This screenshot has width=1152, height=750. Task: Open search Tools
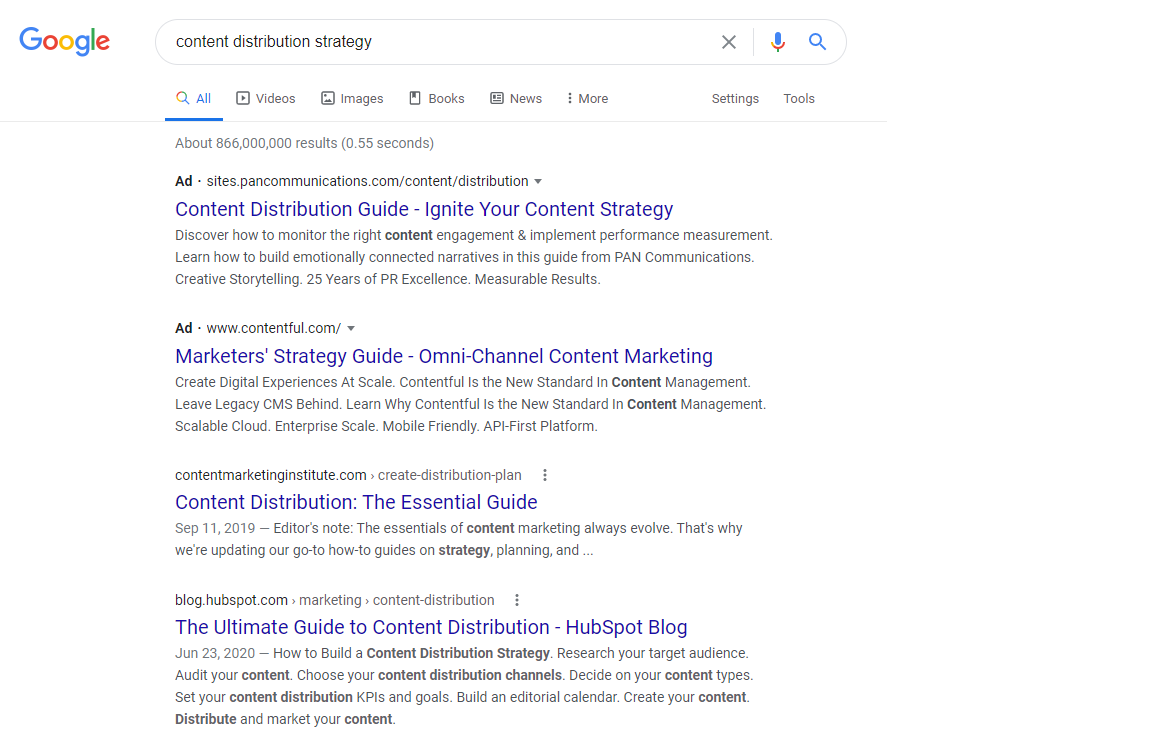pos(799,98)
